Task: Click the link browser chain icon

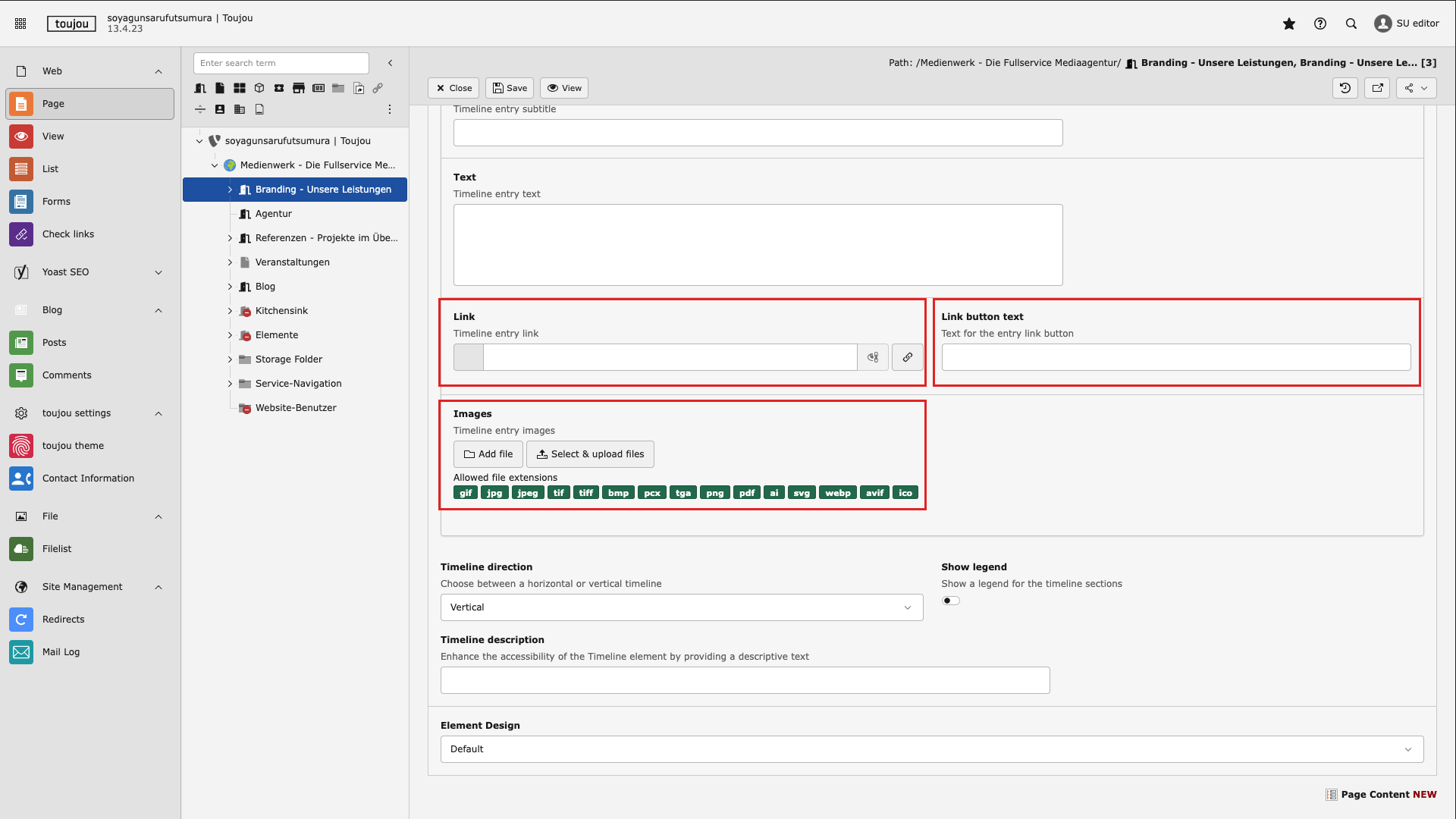Action: 907,357
